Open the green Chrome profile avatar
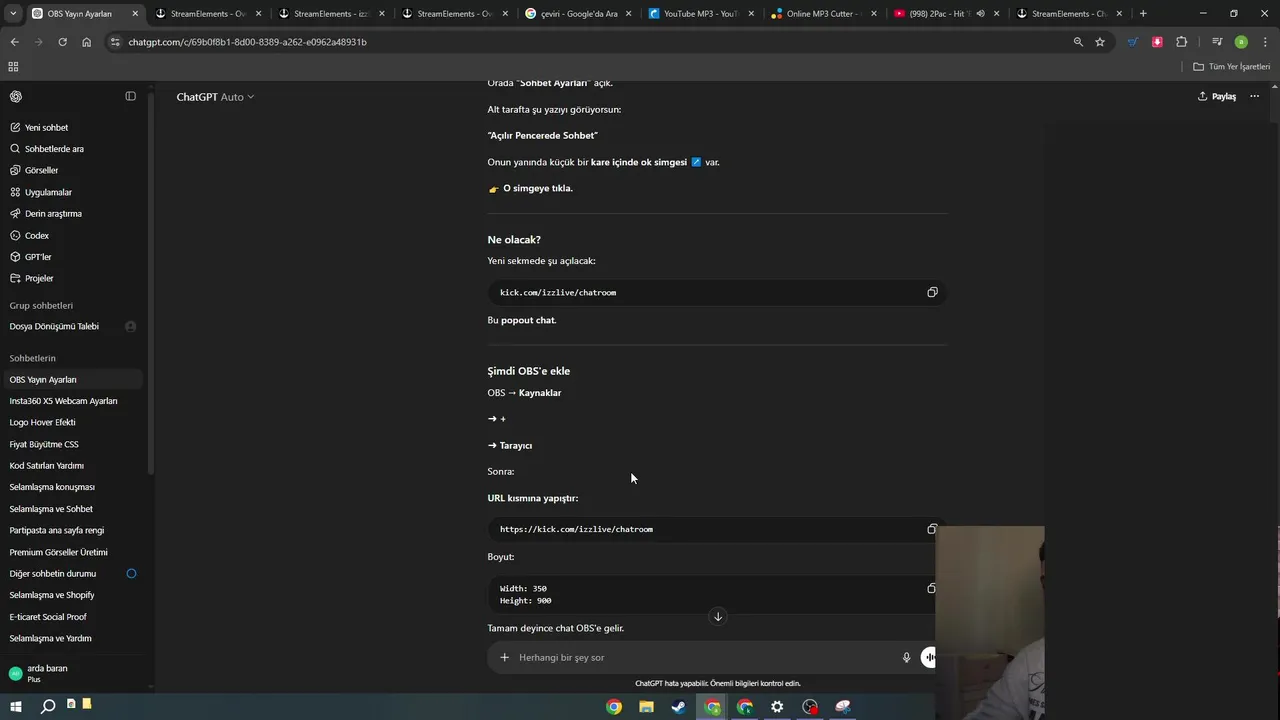 (x=1241, y=42)
